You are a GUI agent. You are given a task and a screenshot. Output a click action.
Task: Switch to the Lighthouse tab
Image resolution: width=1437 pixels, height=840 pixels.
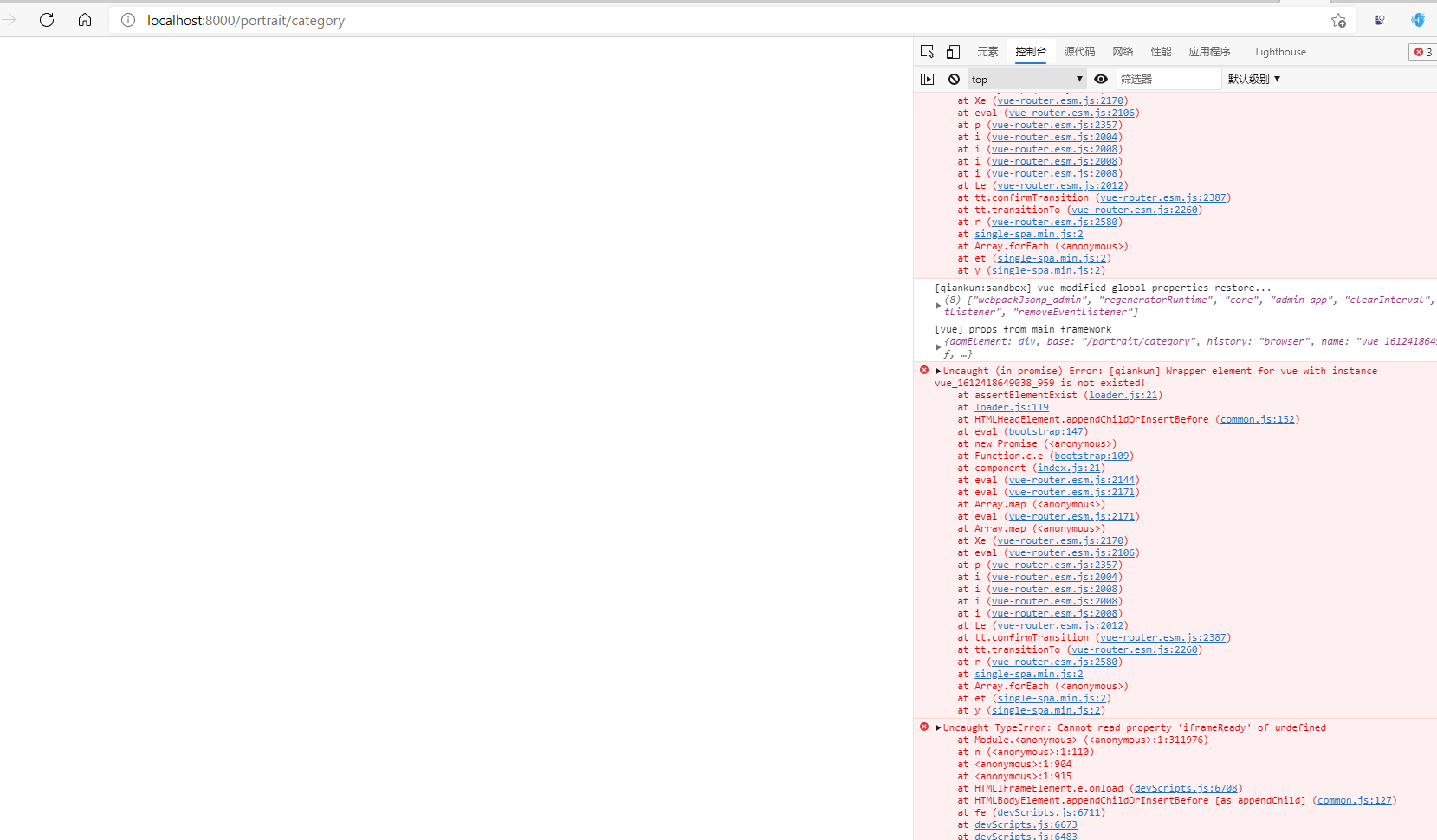[x=1280, y=51]
